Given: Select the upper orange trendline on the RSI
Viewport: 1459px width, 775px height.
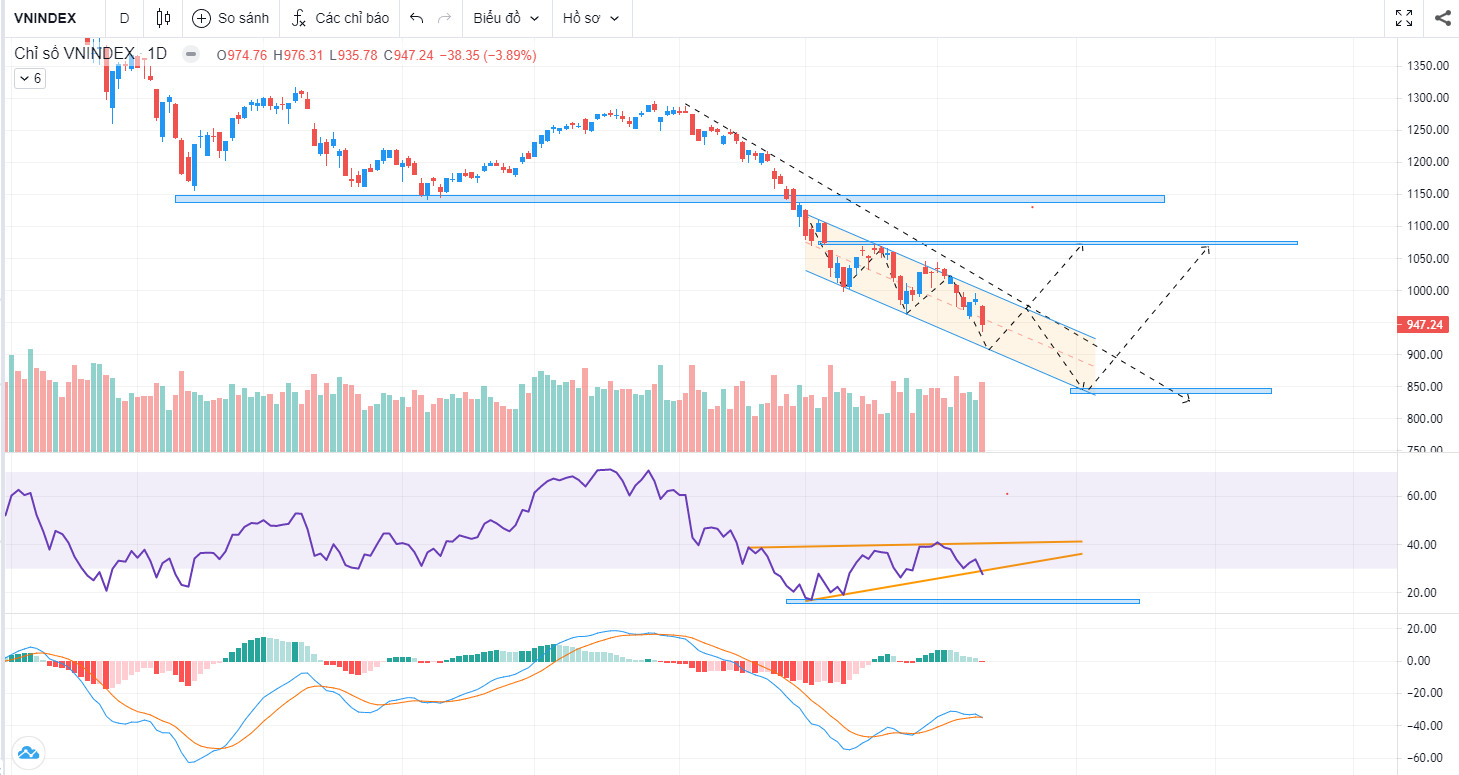Looking at the screenshot, I should 914,544.
